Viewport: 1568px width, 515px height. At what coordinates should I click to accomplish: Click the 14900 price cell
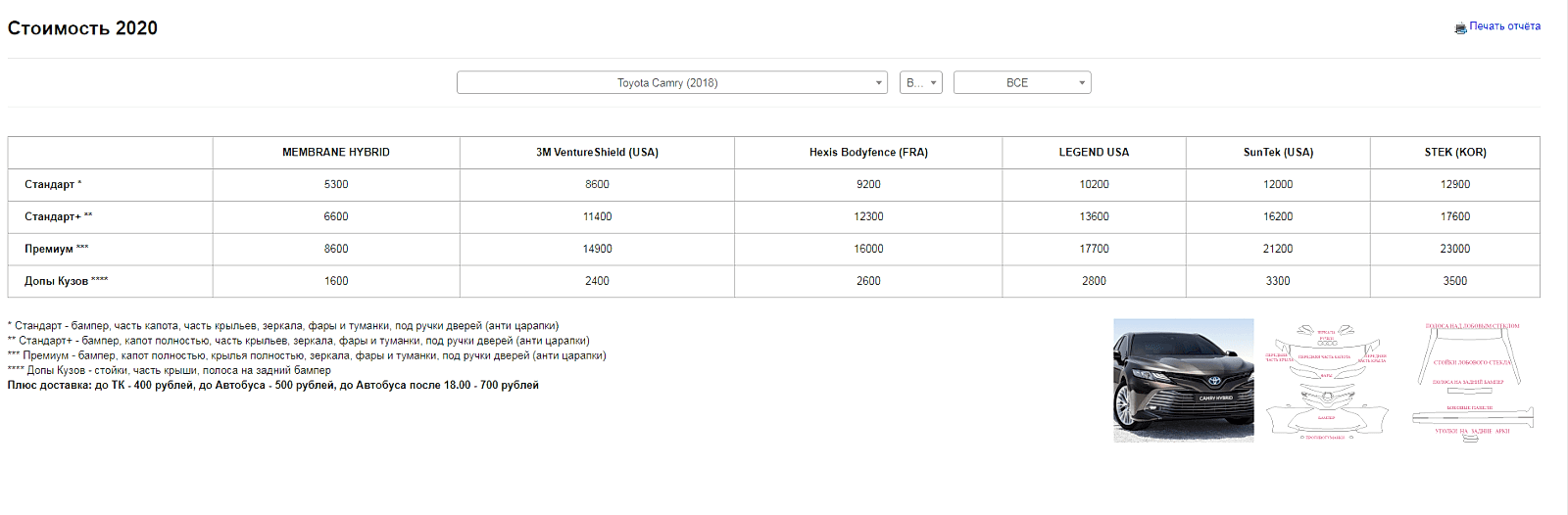[x=597, y=250]
